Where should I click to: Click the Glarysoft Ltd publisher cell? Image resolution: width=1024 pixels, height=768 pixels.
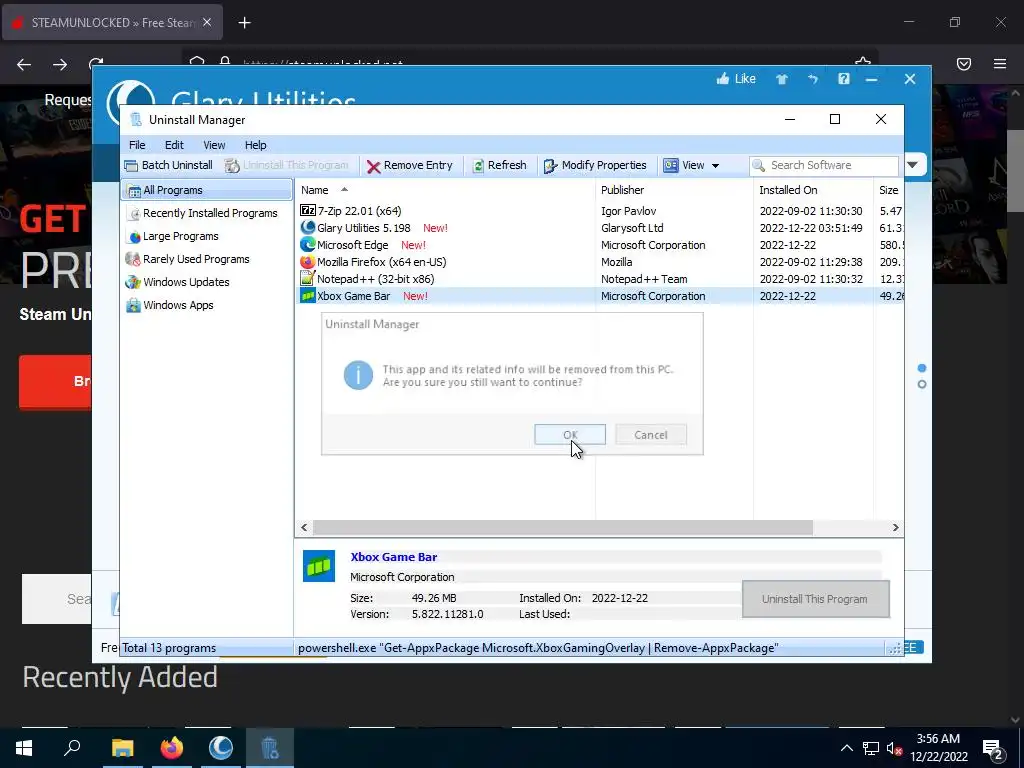632,228
